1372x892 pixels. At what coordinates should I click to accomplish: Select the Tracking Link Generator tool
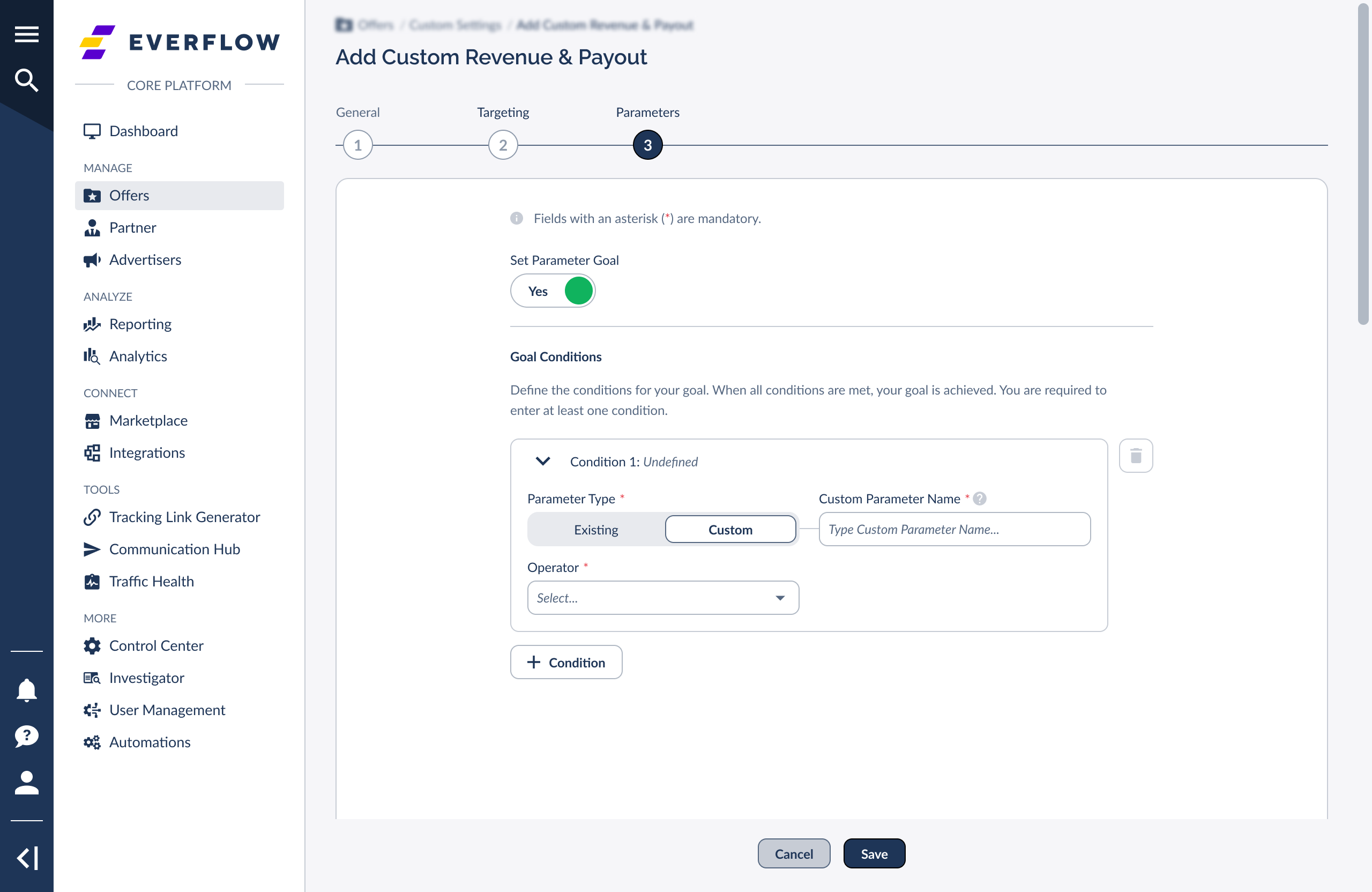coord(185,517)
